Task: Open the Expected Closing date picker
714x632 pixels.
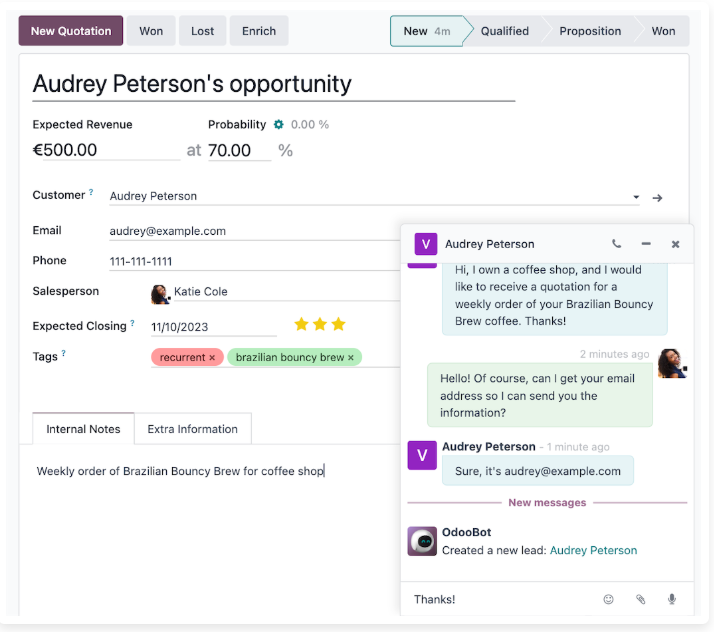Action: tap(212, 327)
